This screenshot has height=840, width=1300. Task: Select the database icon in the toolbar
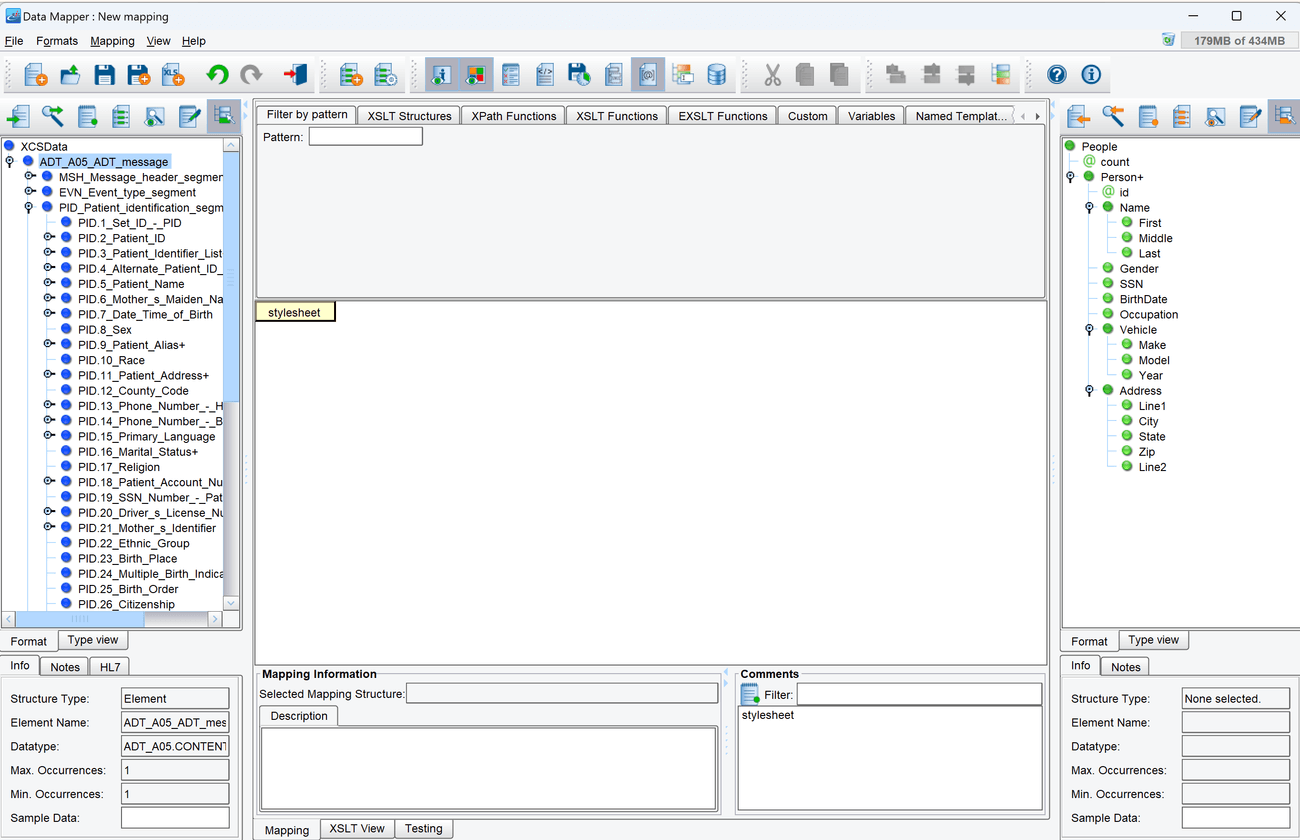tap(717, 74)
